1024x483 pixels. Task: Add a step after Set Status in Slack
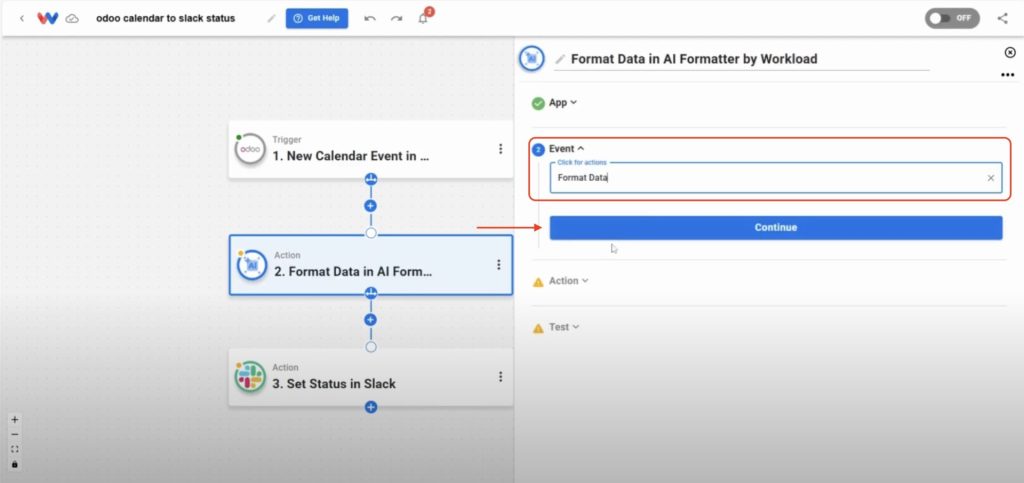[x=371, y=407]
